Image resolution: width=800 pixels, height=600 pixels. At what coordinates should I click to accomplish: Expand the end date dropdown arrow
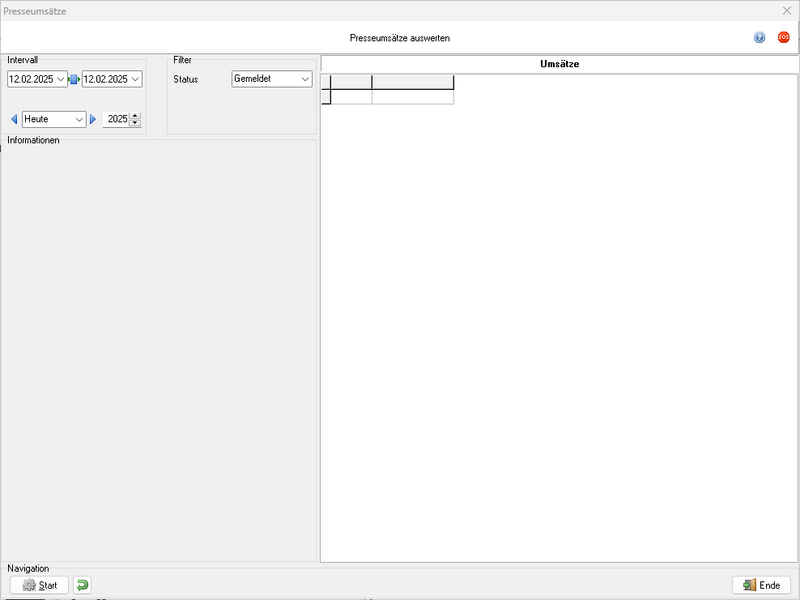coord(135,79)
